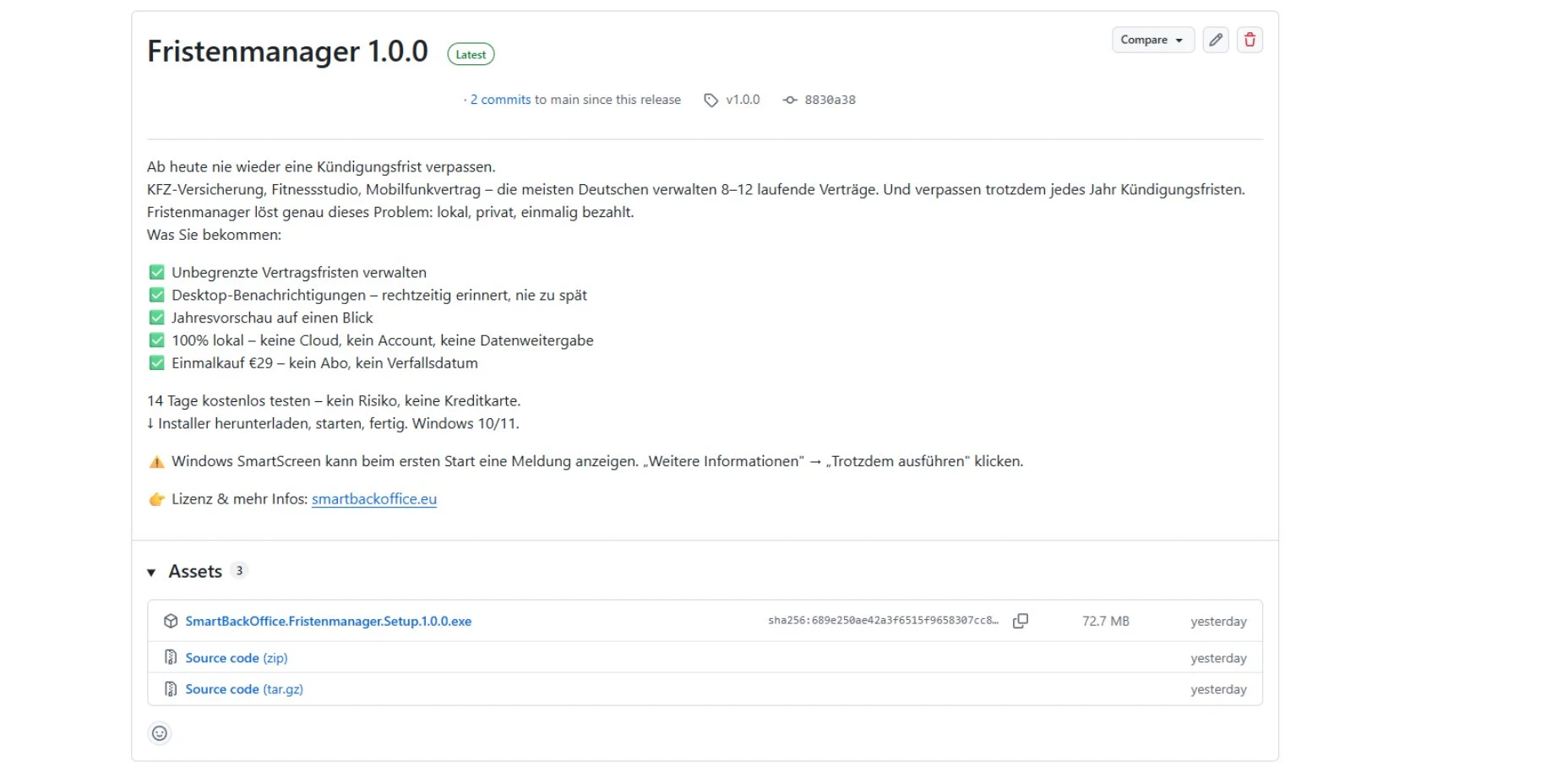1568x772 pixels.
Task: Click the checkmark beside 100% lokal
Action: [x=156, y=340]
